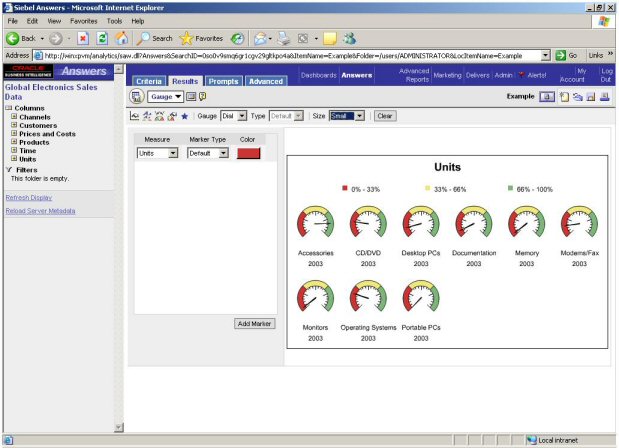
Task: Click the Refresh Display link
Action: pyautogui.click(x=29, y=197)
